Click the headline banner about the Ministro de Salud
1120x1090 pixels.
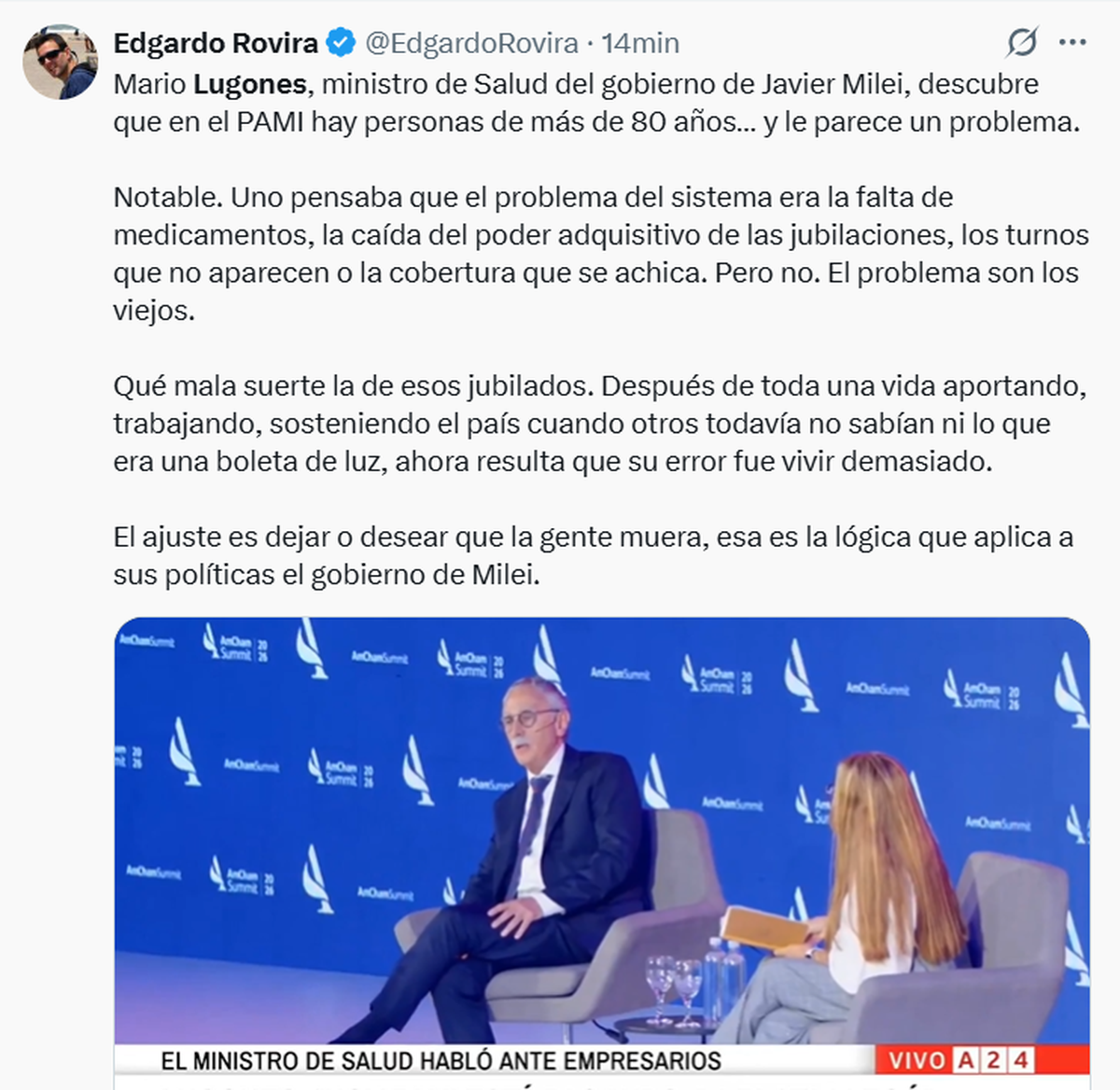[x=441, y=1060]
